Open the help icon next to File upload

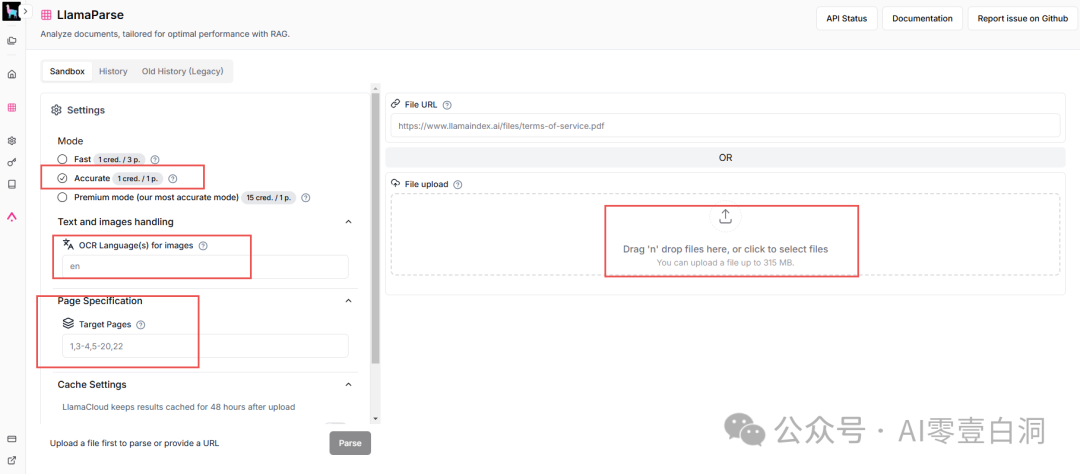[458, 184]
